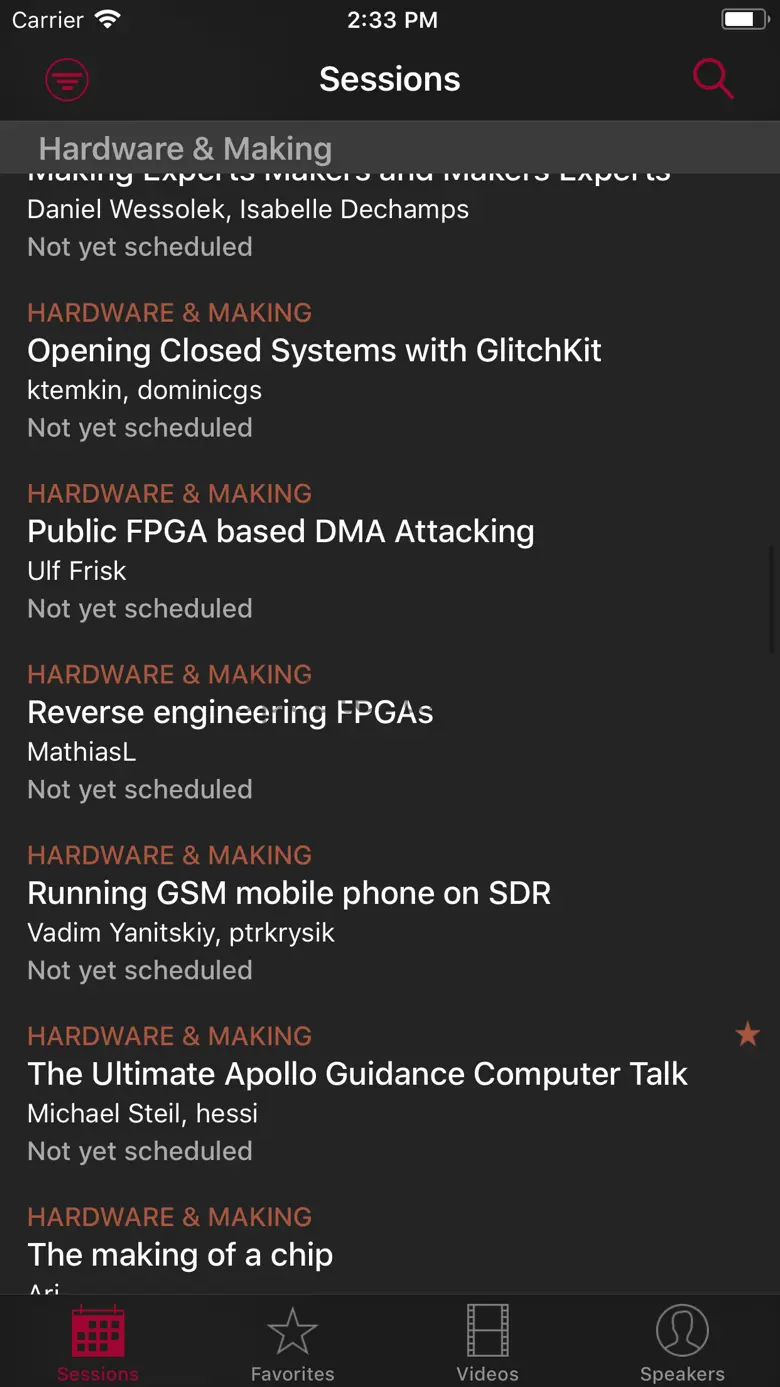The image size is (780, 1387).
Task: Tap the Sessions title in navigation bar
Action: (x=389, y=79)
